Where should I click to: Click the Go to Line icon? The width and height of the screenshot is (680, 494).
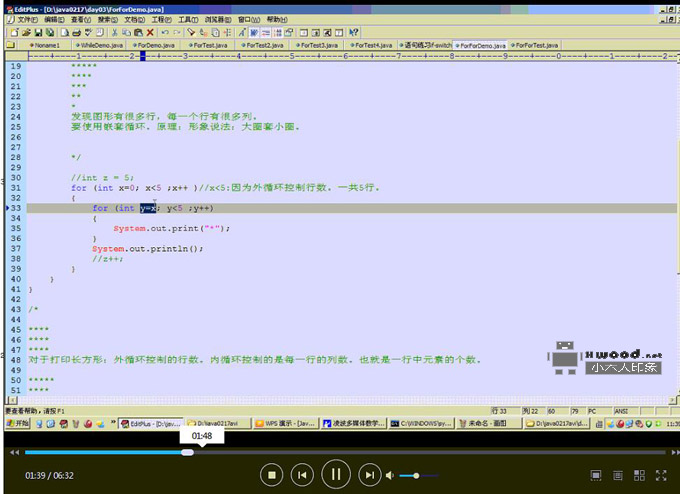pyautogui.click(x=227, y=33)
